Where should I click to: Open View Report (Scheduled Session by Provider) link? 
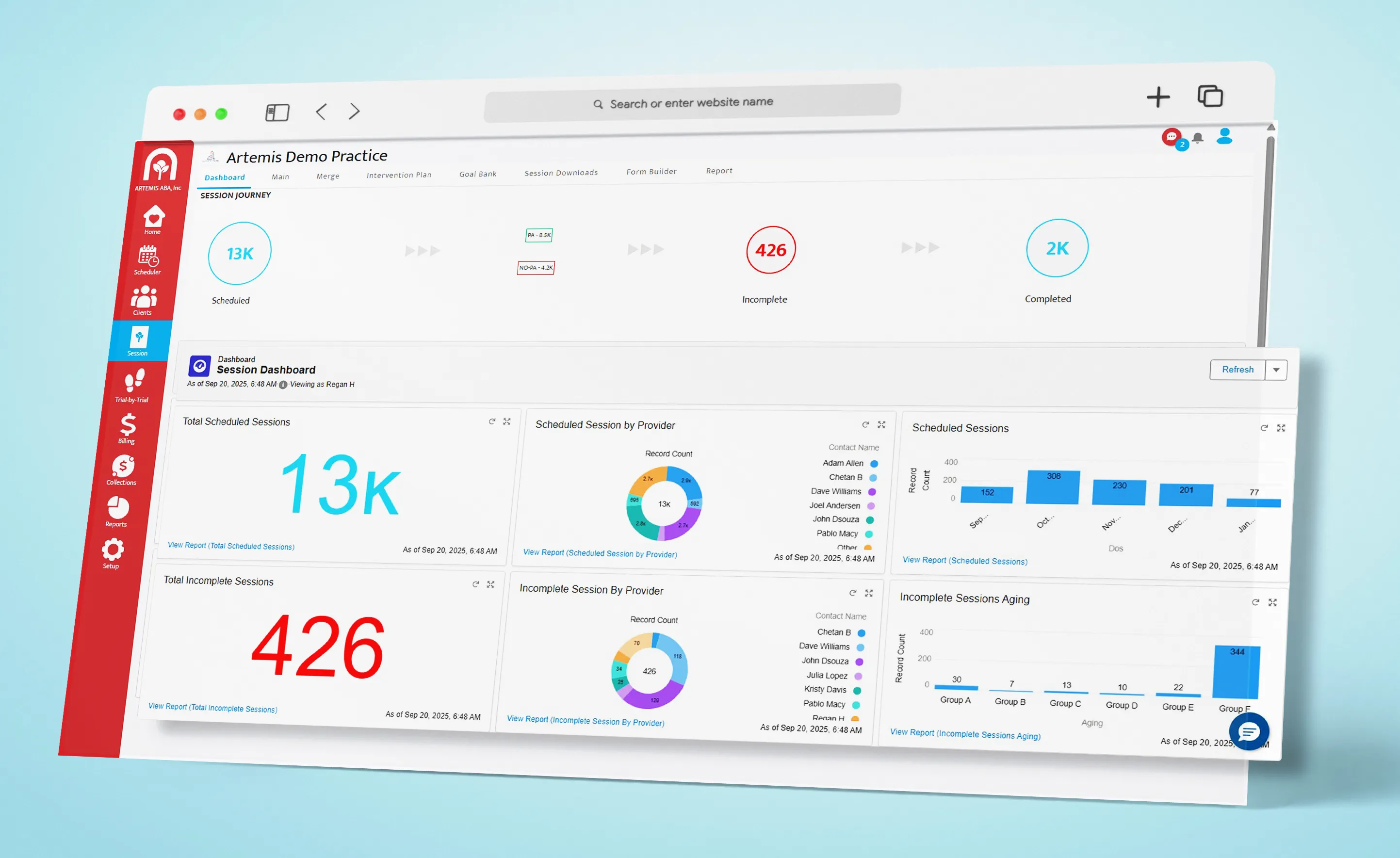click(600, 553)
